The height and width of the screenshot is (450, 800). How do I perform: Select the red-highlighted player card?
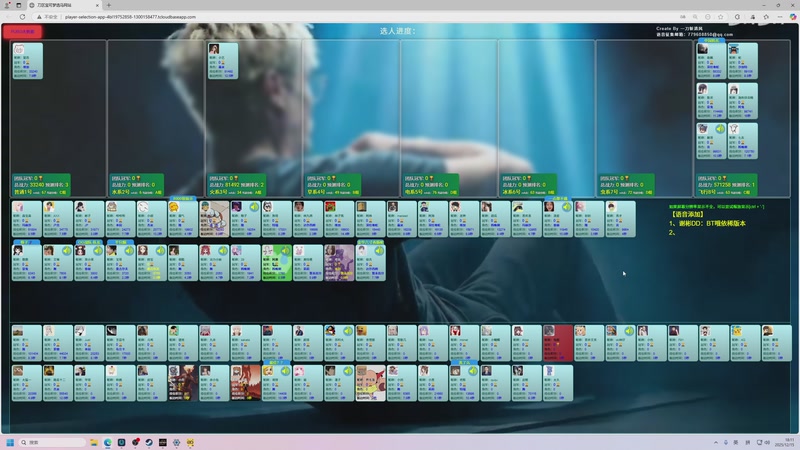pos(558,343)
